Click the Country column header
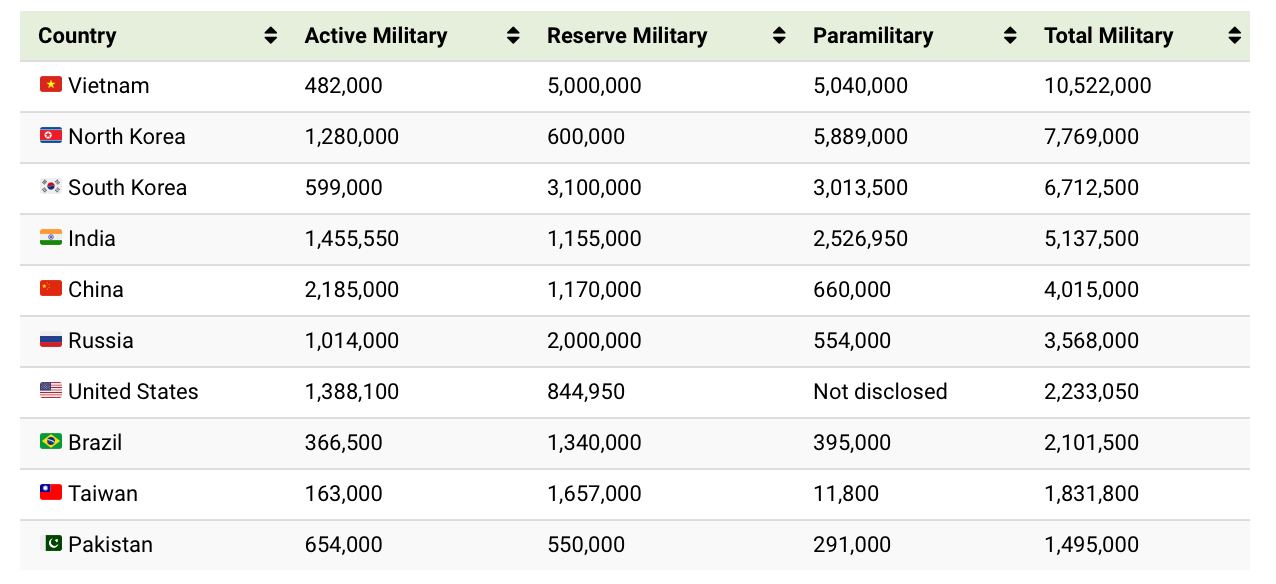1276x584 pixels. [x=77, y=36]
